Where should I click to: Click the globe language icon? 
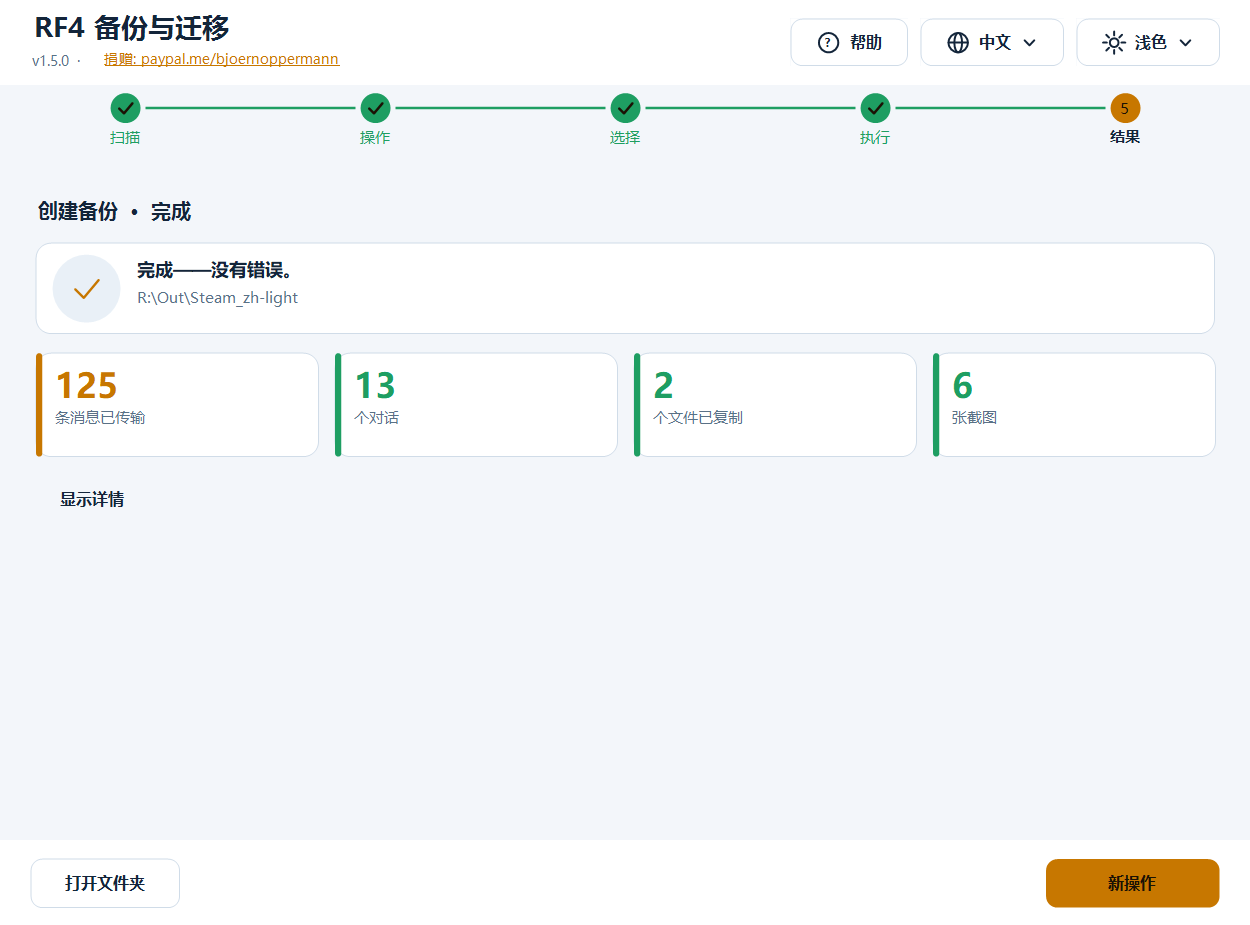[958, 42]
